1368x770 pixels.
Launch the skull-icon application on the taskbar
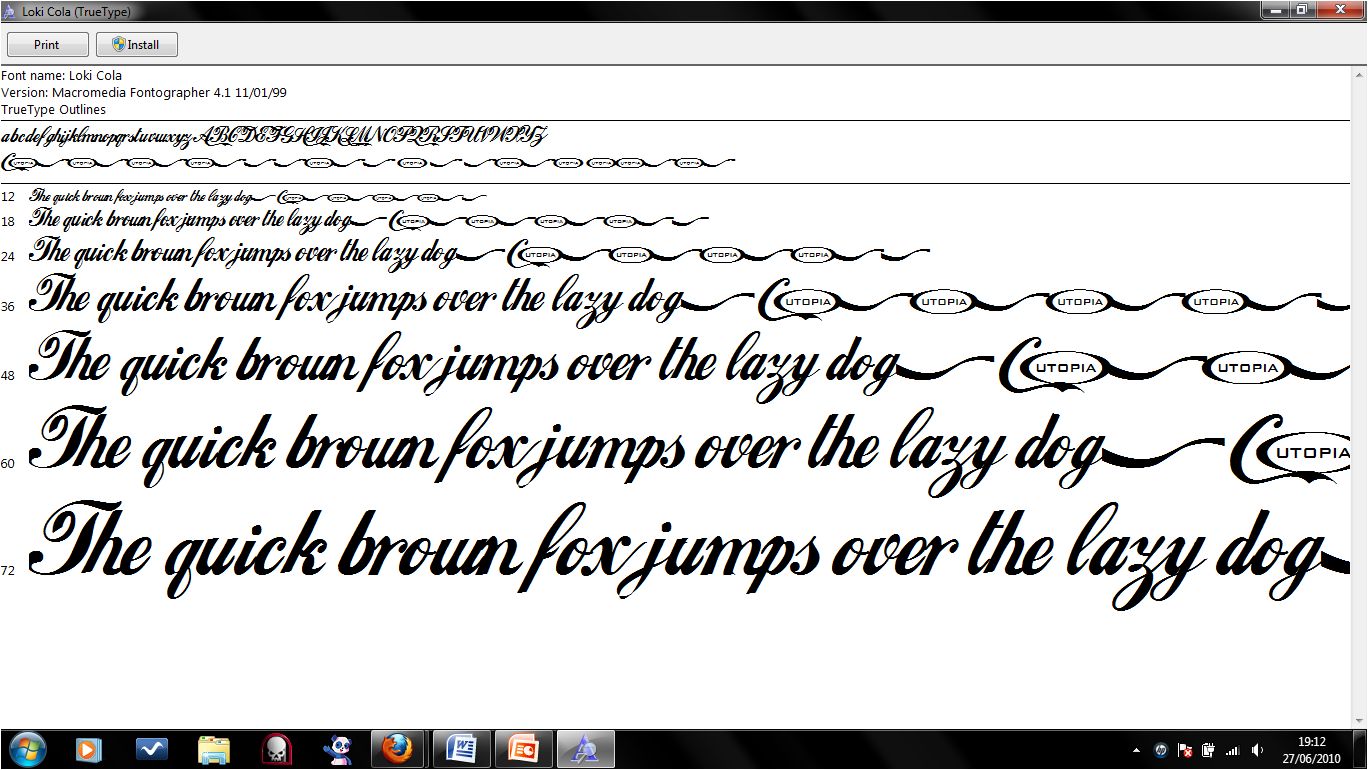[x=276, y=748]
